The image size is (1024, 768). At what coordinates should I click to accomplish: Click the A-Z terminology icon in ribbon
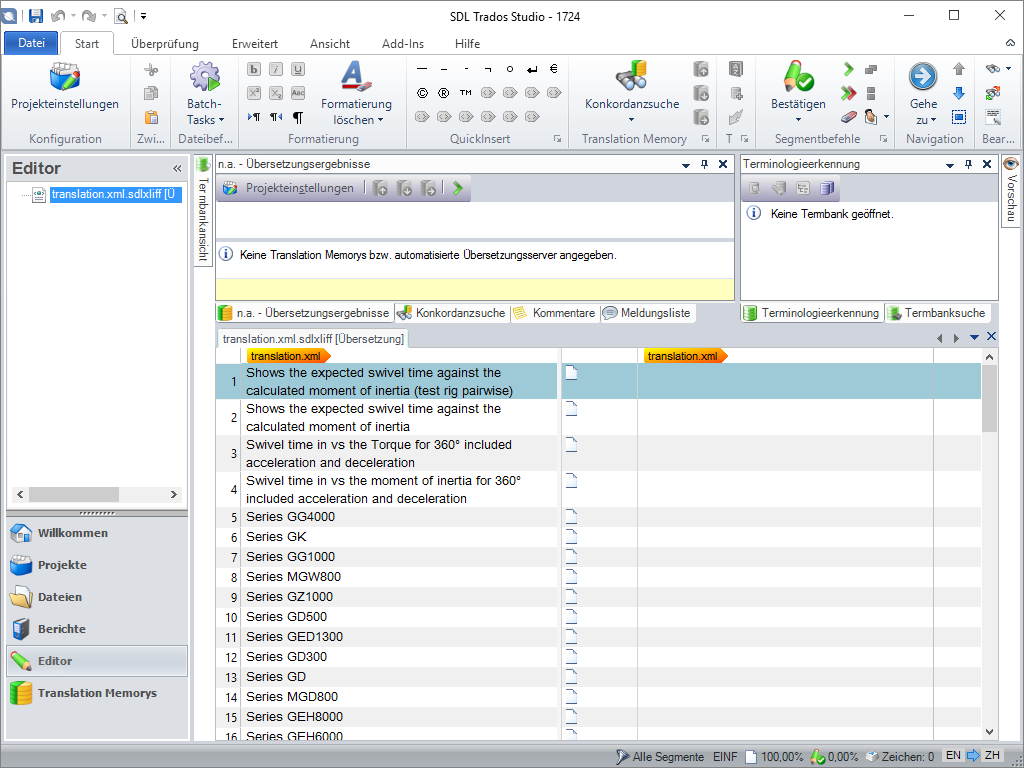click(x=736, y=69)
